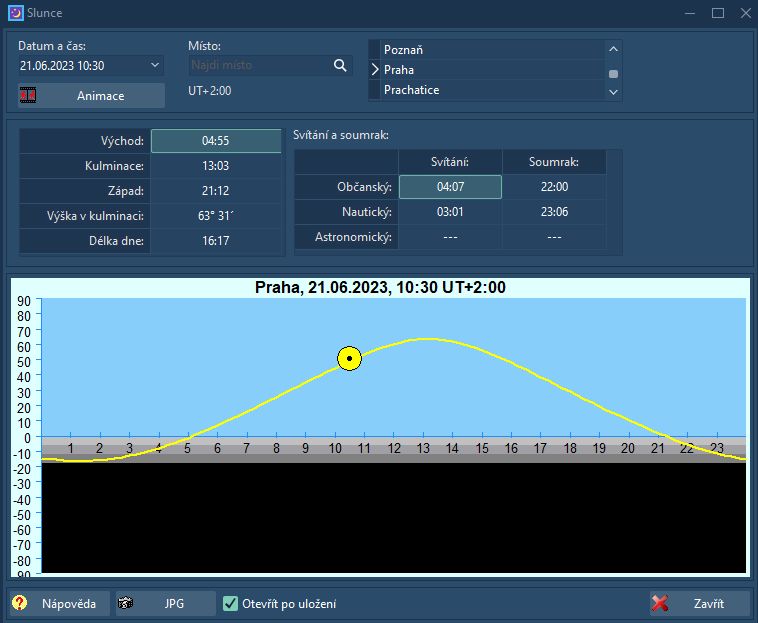The width and height of the screenshot is (758, 623).
Task: Open the date and time dropdown
Action: (x=155, y=65)
